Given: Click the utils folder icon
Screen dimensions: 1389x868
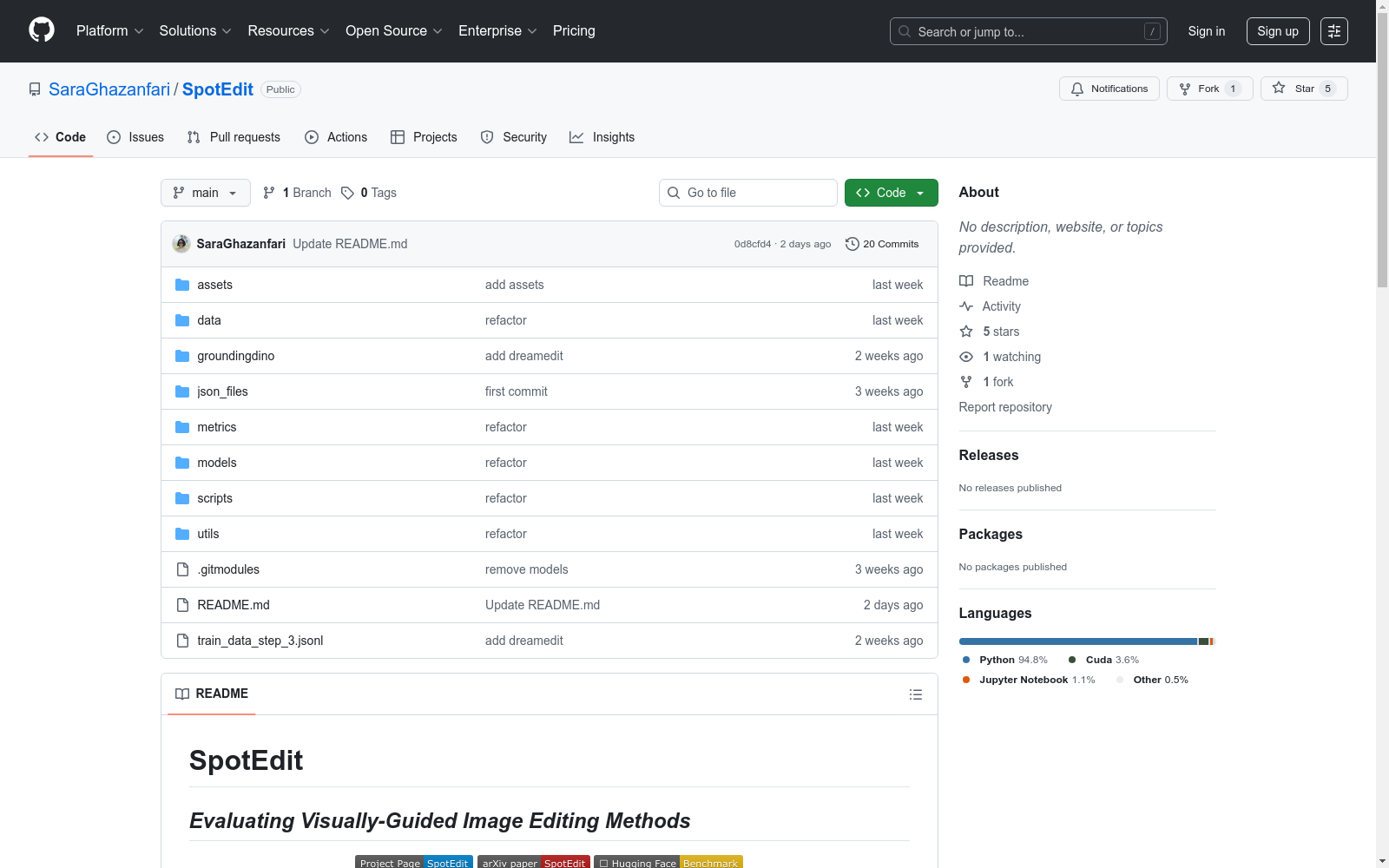Looking at the screenshot, I should 182,534.
